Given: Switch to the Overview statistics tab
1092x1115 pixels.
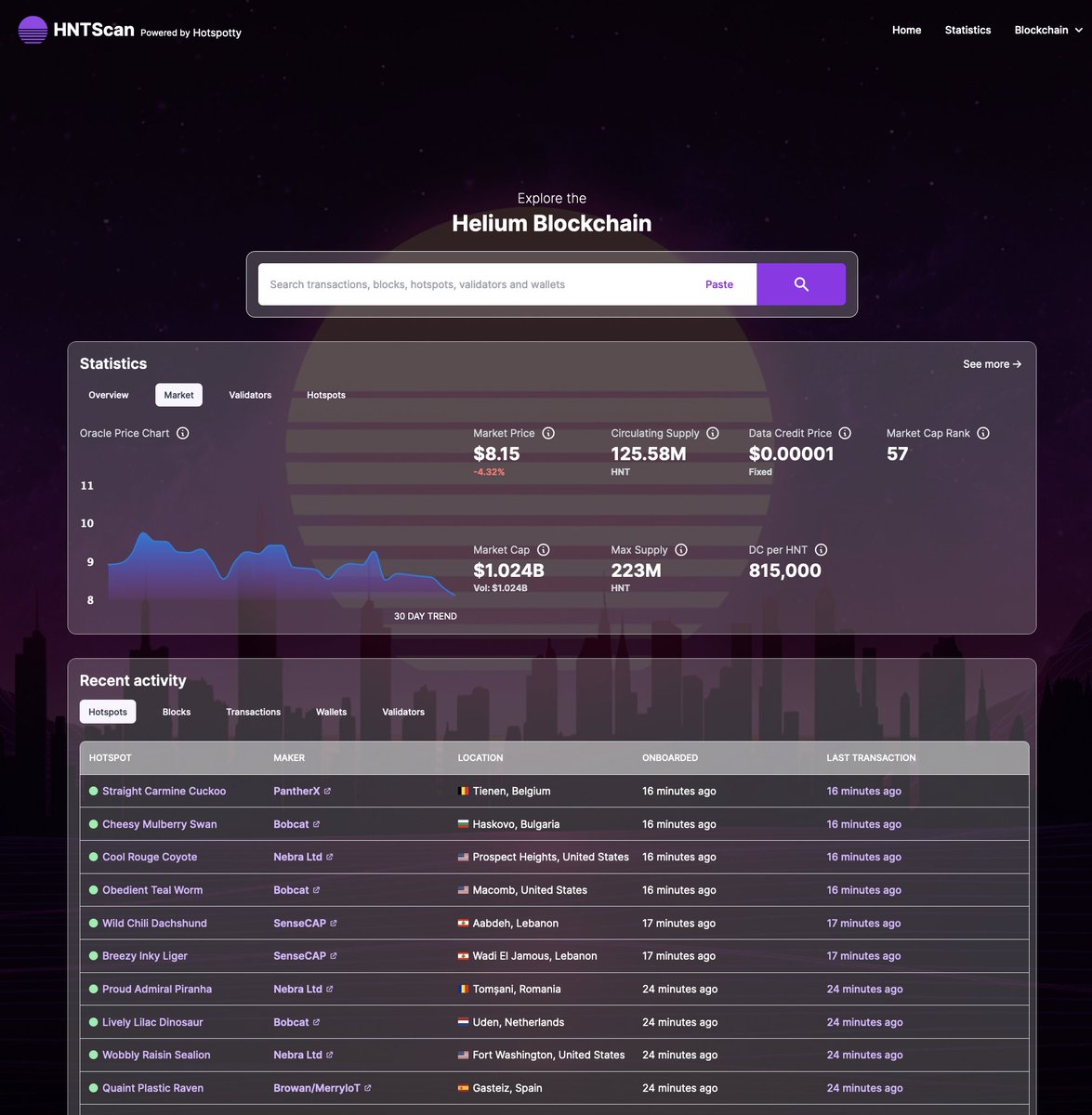Looking at the screenshot, I should [x=109, y=395].
